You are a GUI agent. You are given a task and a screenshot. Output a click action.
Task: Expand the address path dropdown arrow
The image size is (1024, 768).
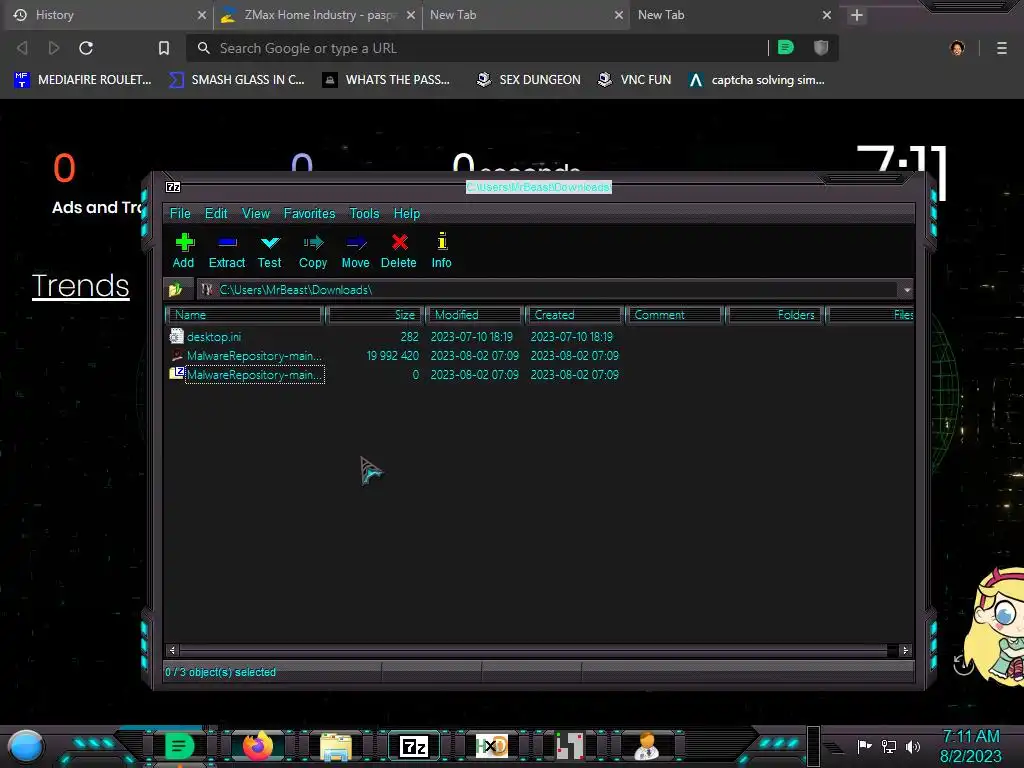[x=907, y=290]
